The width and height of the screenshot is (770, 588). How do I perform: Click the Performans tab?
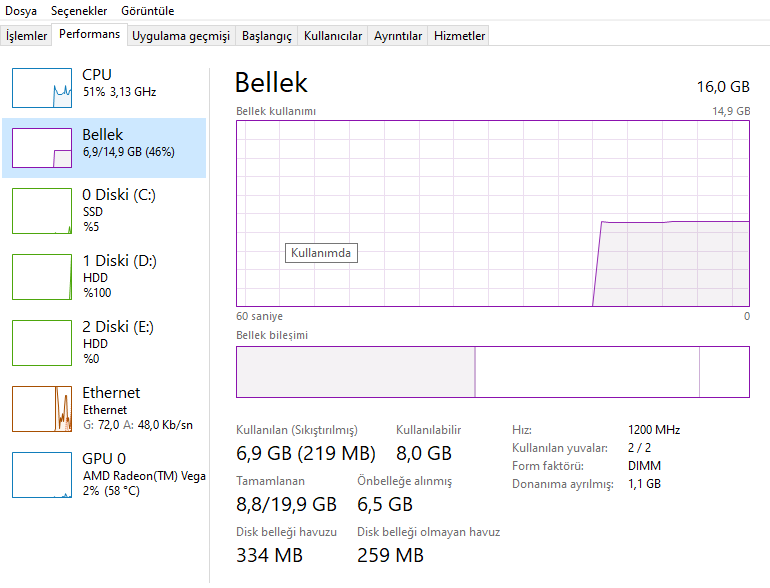click(x=90, y=34)
